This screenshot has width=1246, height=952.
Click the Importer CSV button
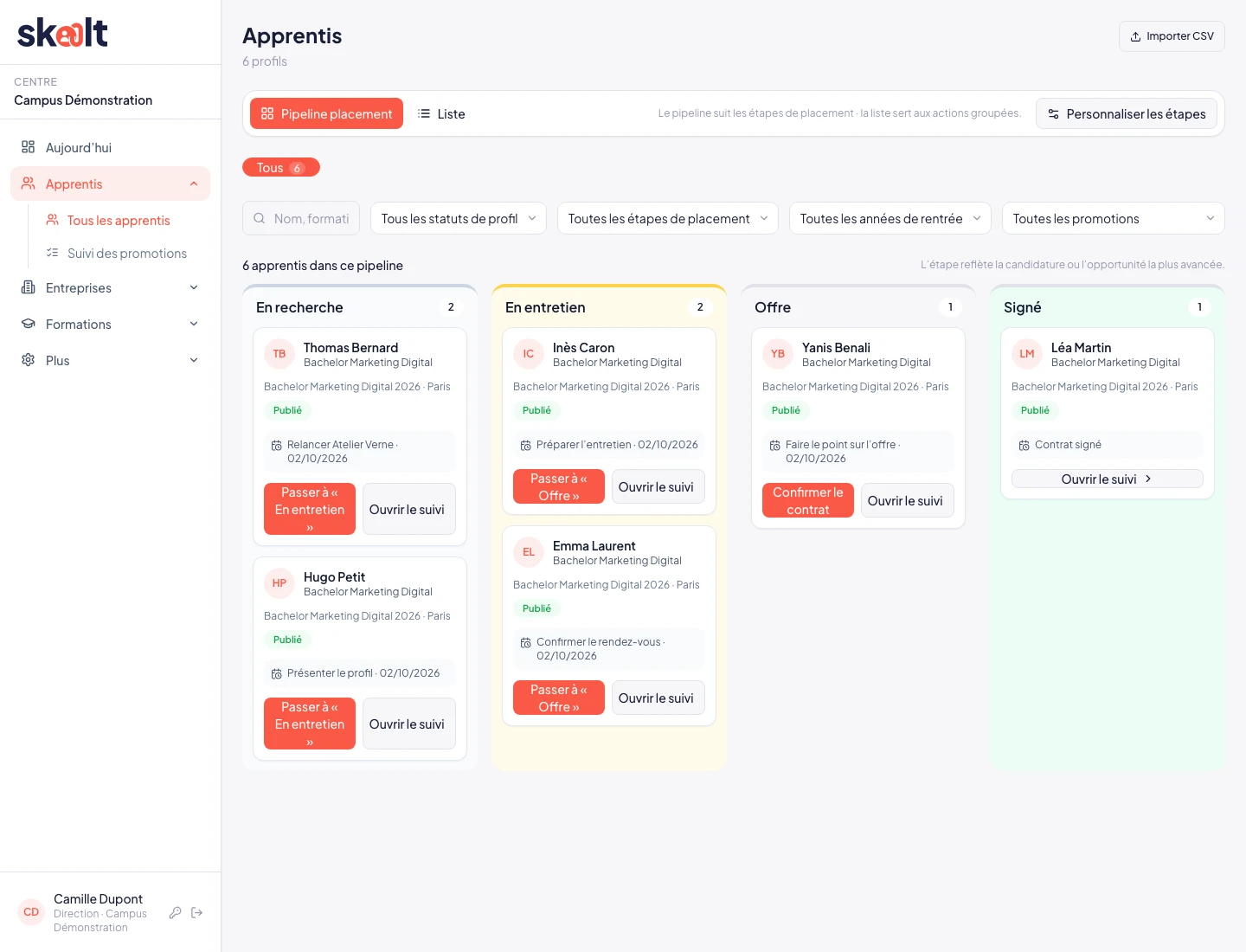tap(1172, 36)
